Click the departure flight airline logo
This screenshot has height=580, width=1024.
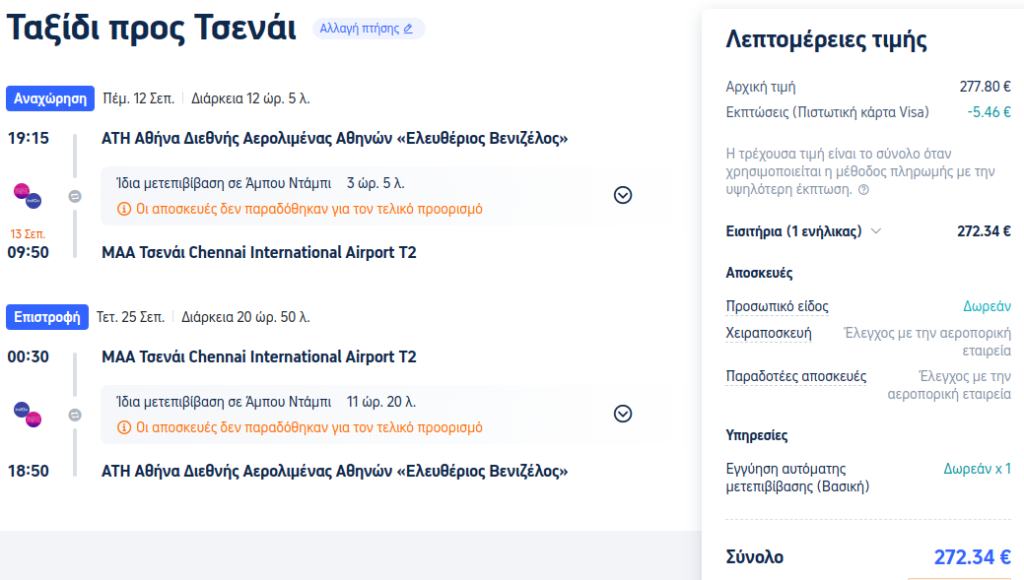27,195
